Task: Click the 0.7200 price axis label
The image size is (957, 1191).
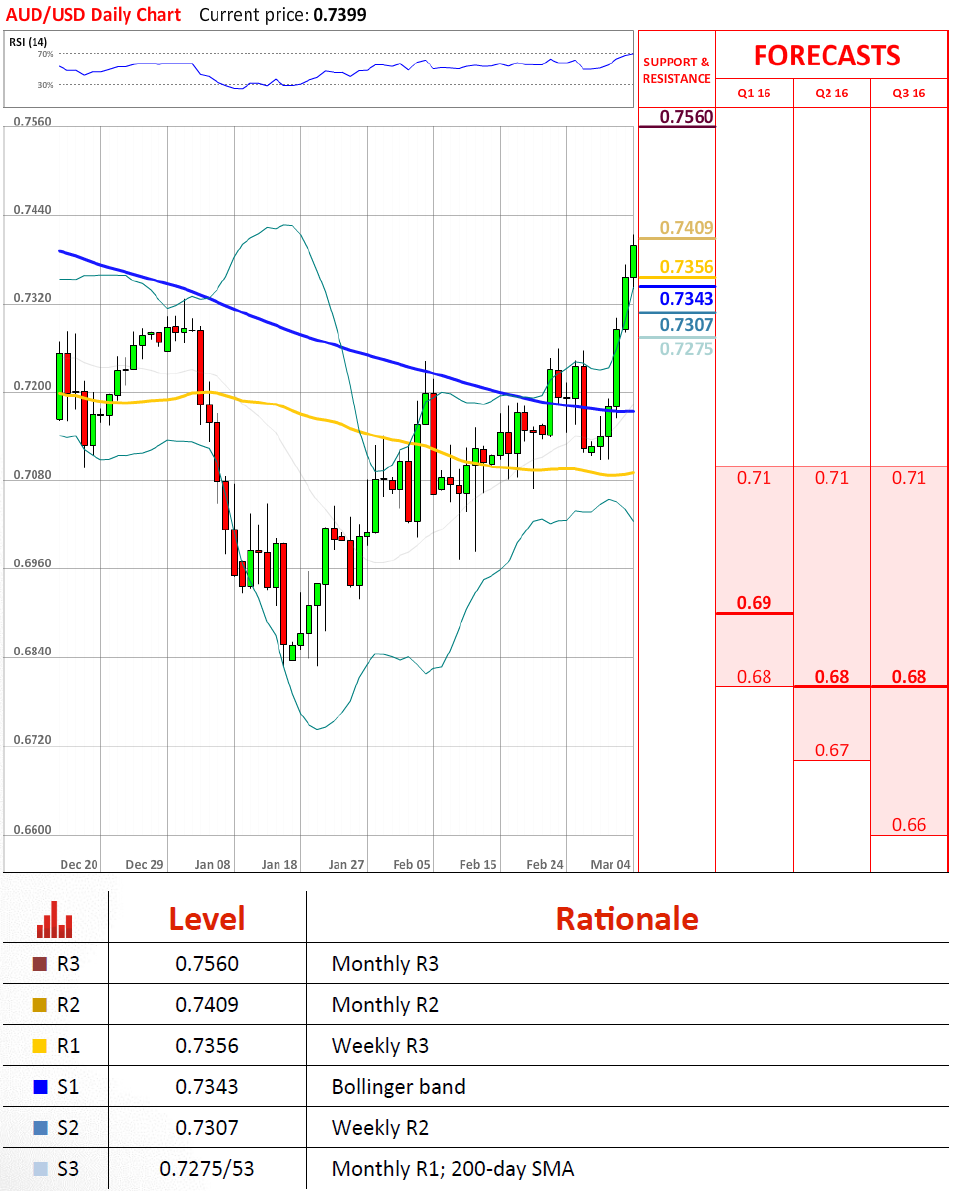Action: tap(33, 386)
